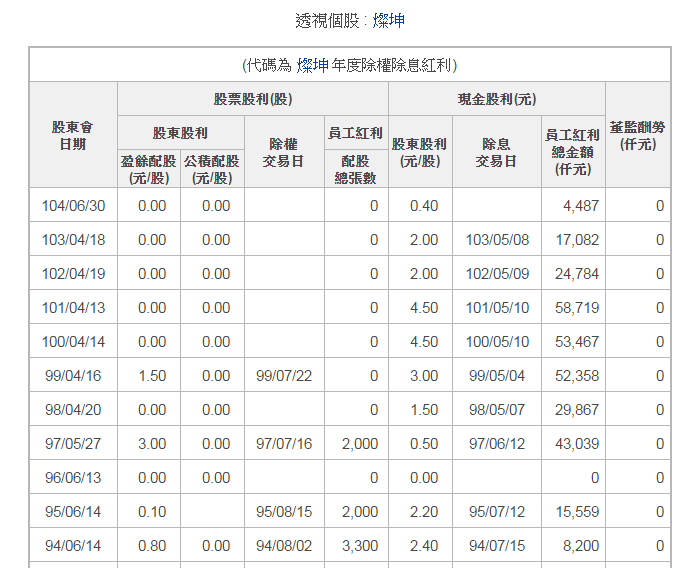Click employee bonus amount 53,467
Image resolution: width=686 pixels, height=568 pixels.
pos(577,342)
